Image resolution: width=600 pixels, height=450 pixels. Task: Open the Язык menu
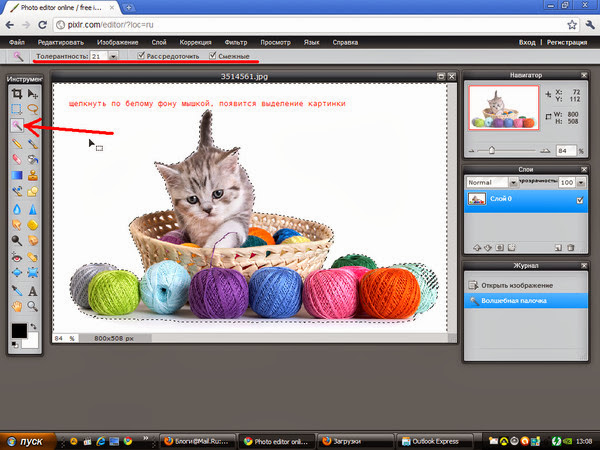tap(311, 42)
